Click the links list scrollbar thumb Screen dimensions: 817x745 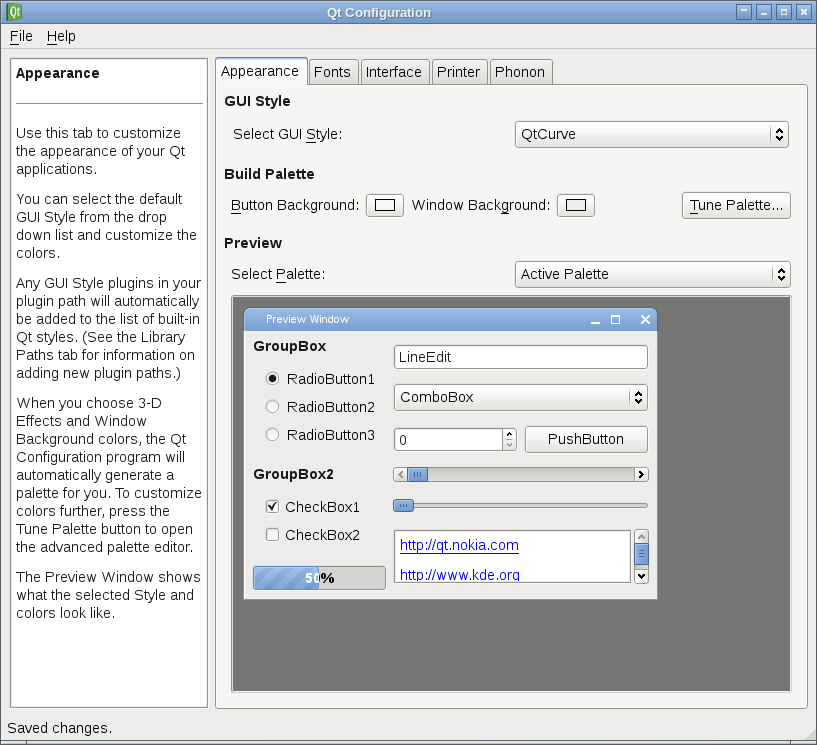641,554
